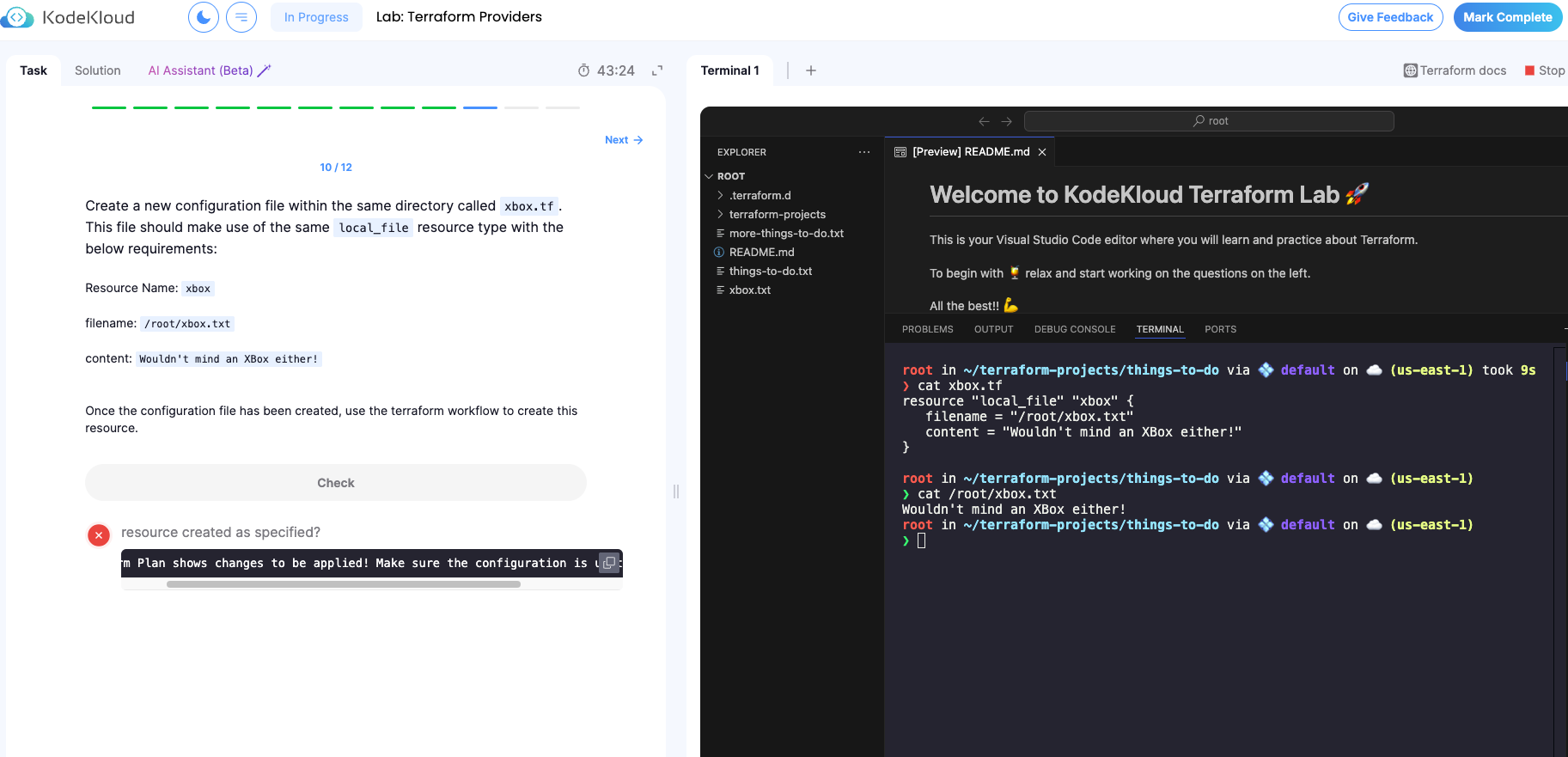Expand the .terraform.d folder

(760, 195)
